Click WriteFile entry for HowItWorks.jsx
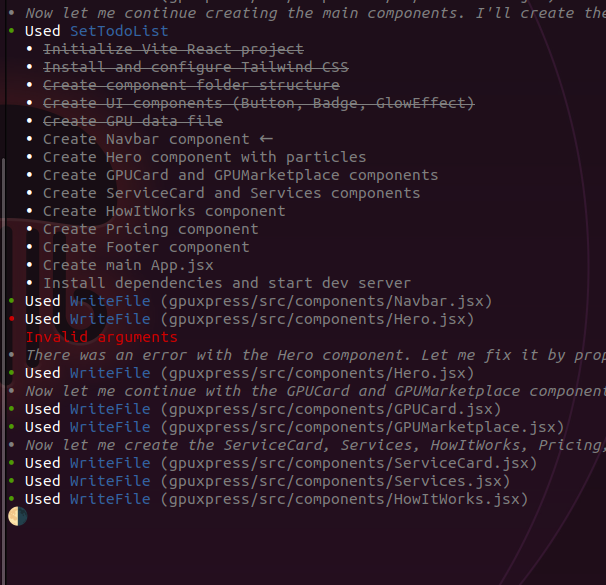The height and width of the screenshot is (585, 606). tap(276, 499)
